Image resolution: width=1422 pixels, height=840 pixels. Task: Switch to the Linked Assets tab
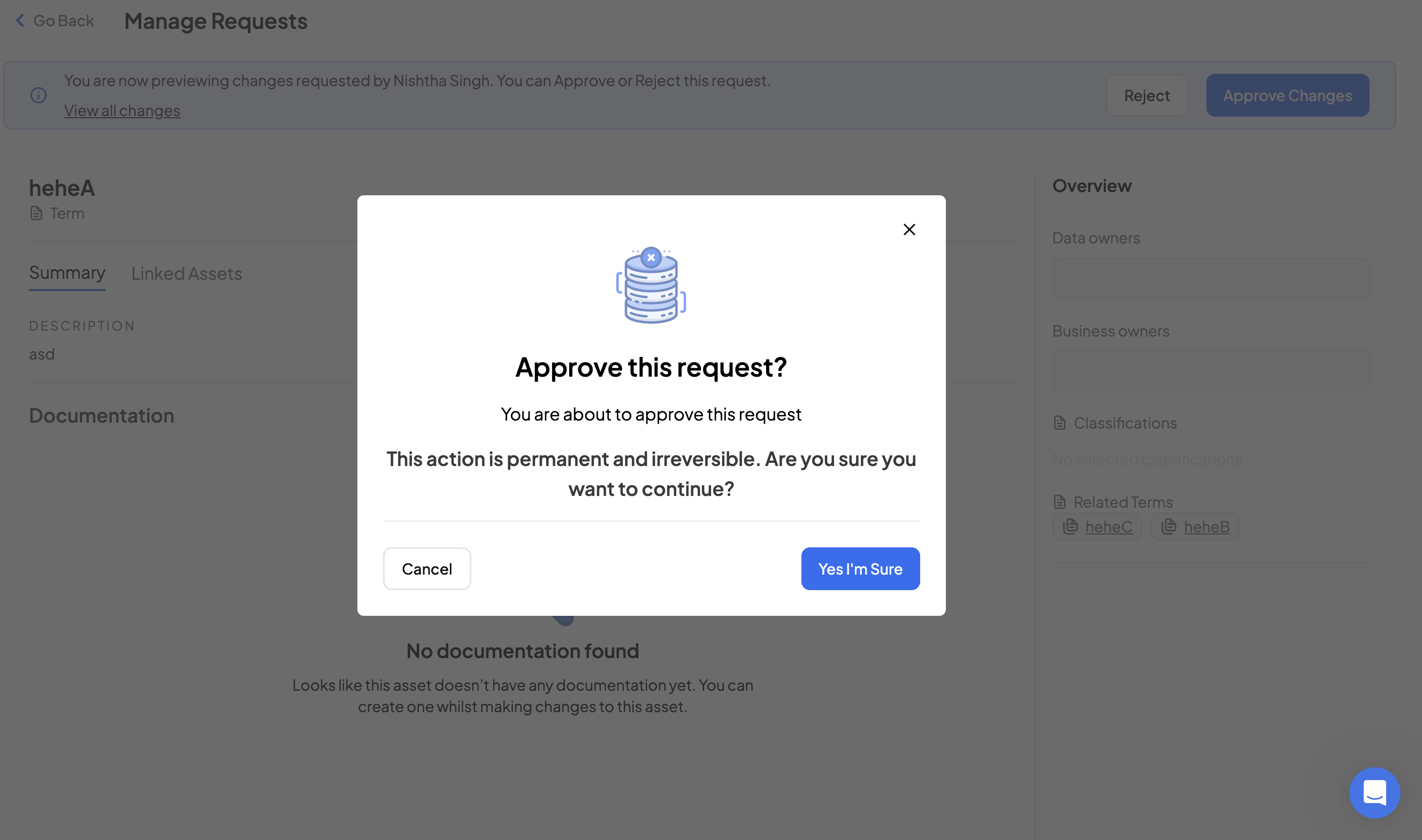[186, 273]
